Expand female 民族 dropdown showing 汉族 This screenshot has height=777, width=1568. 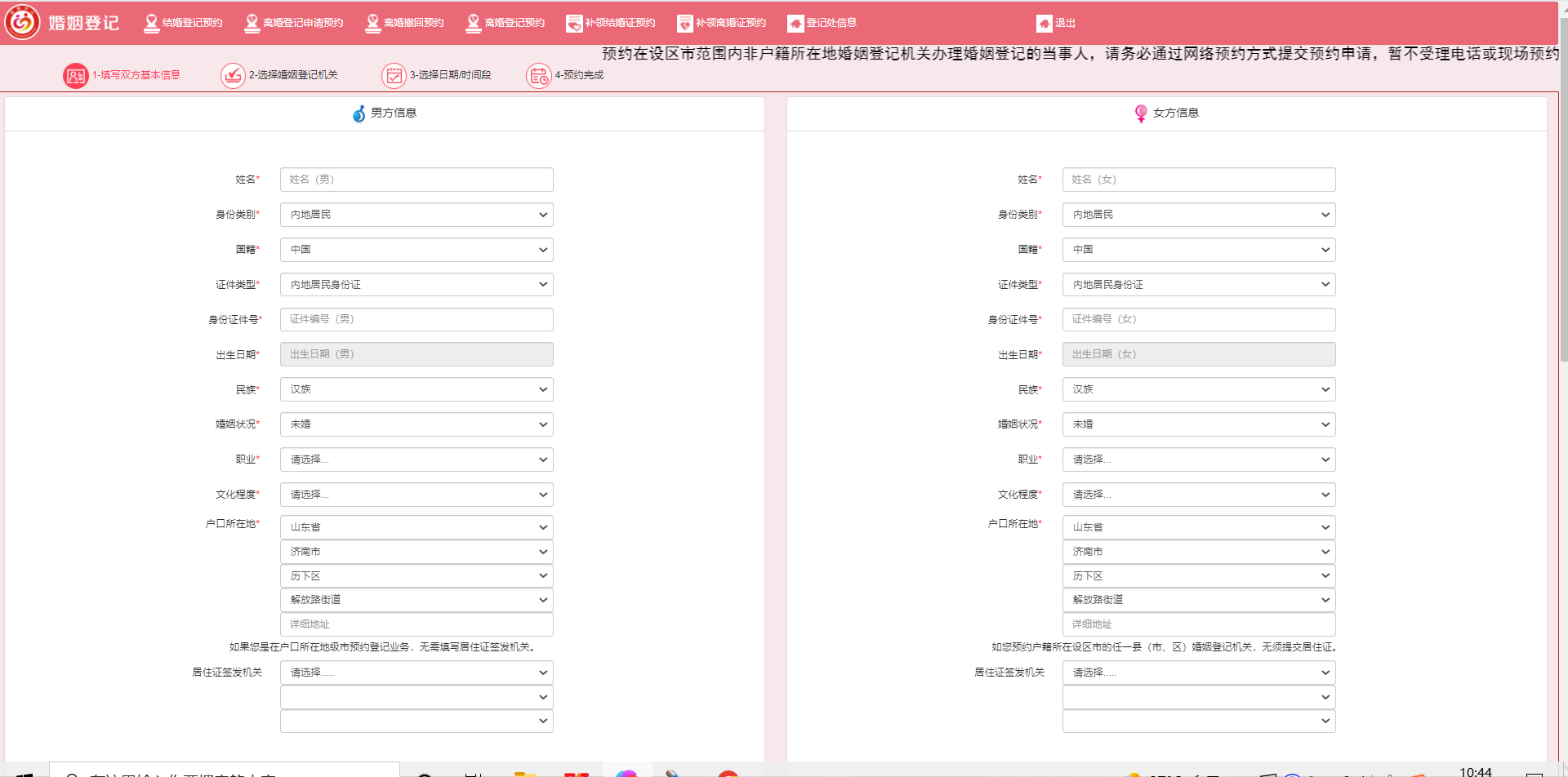[x=1198, y=389]
